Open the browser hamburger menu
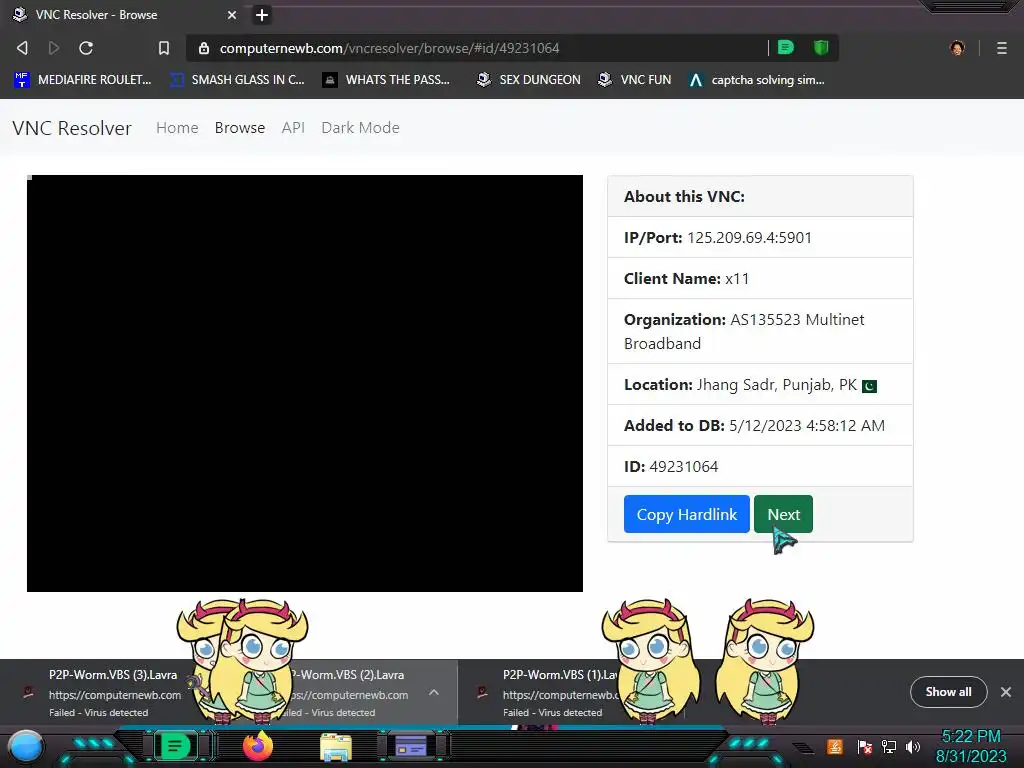 pos(1001,48)
